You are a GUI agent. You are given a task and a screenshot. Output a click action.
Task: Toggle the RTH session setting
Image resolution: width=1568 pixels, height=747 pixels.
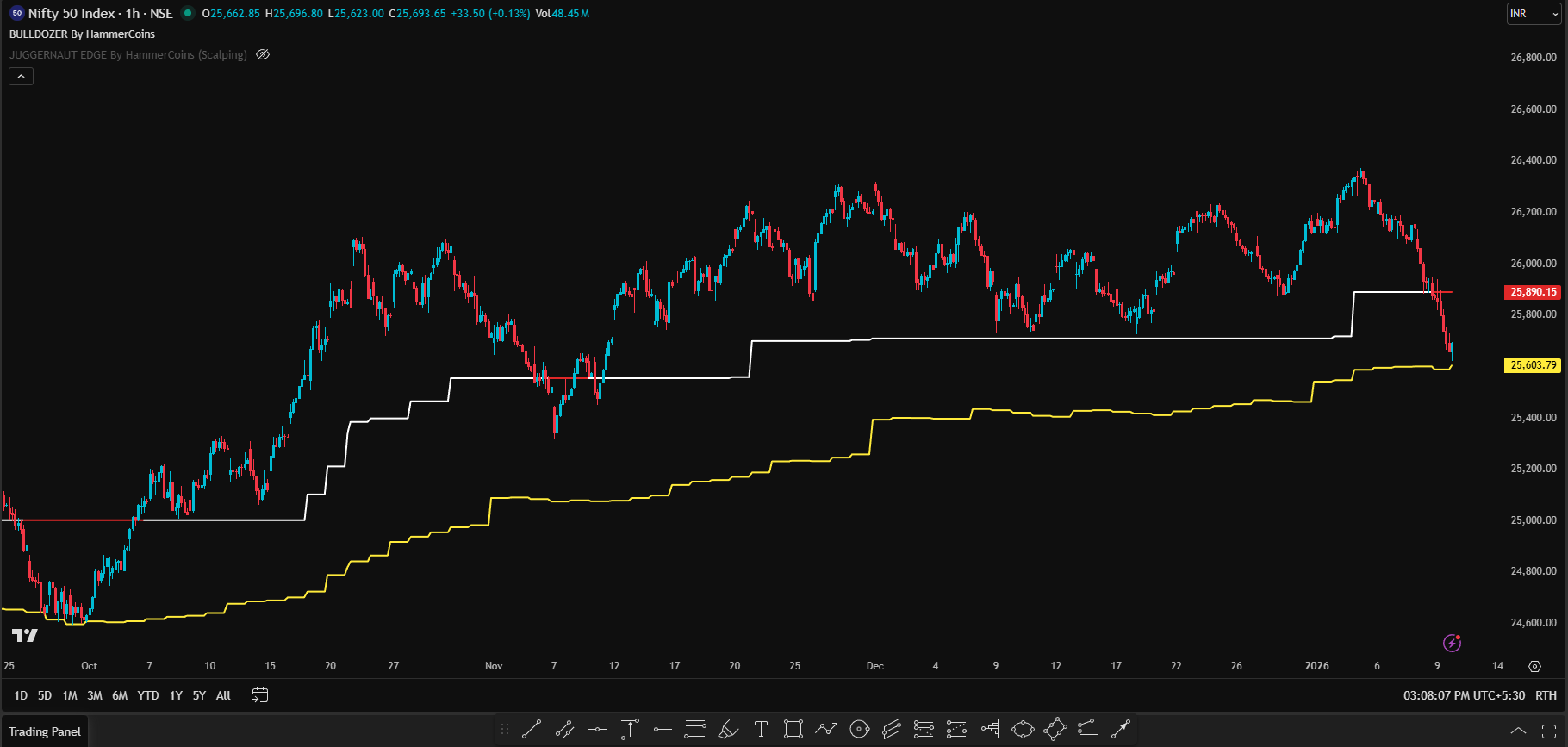[1546, 695]
